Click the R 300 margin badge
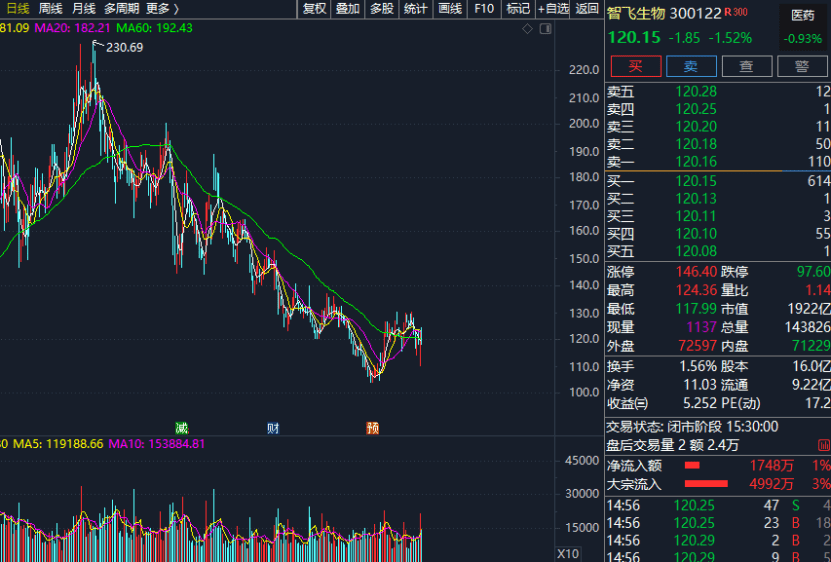 [x=736, y=12]
